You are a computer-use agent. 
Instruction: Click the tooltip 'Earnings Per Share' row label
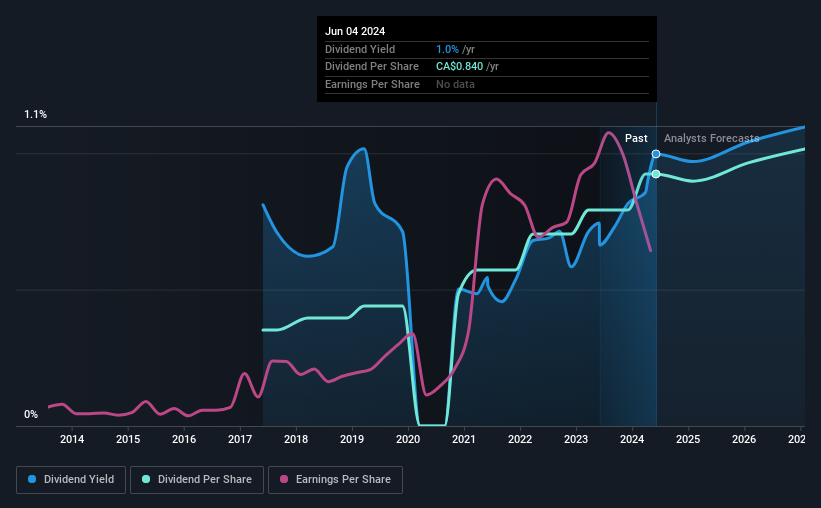click(x=372, y=84)
